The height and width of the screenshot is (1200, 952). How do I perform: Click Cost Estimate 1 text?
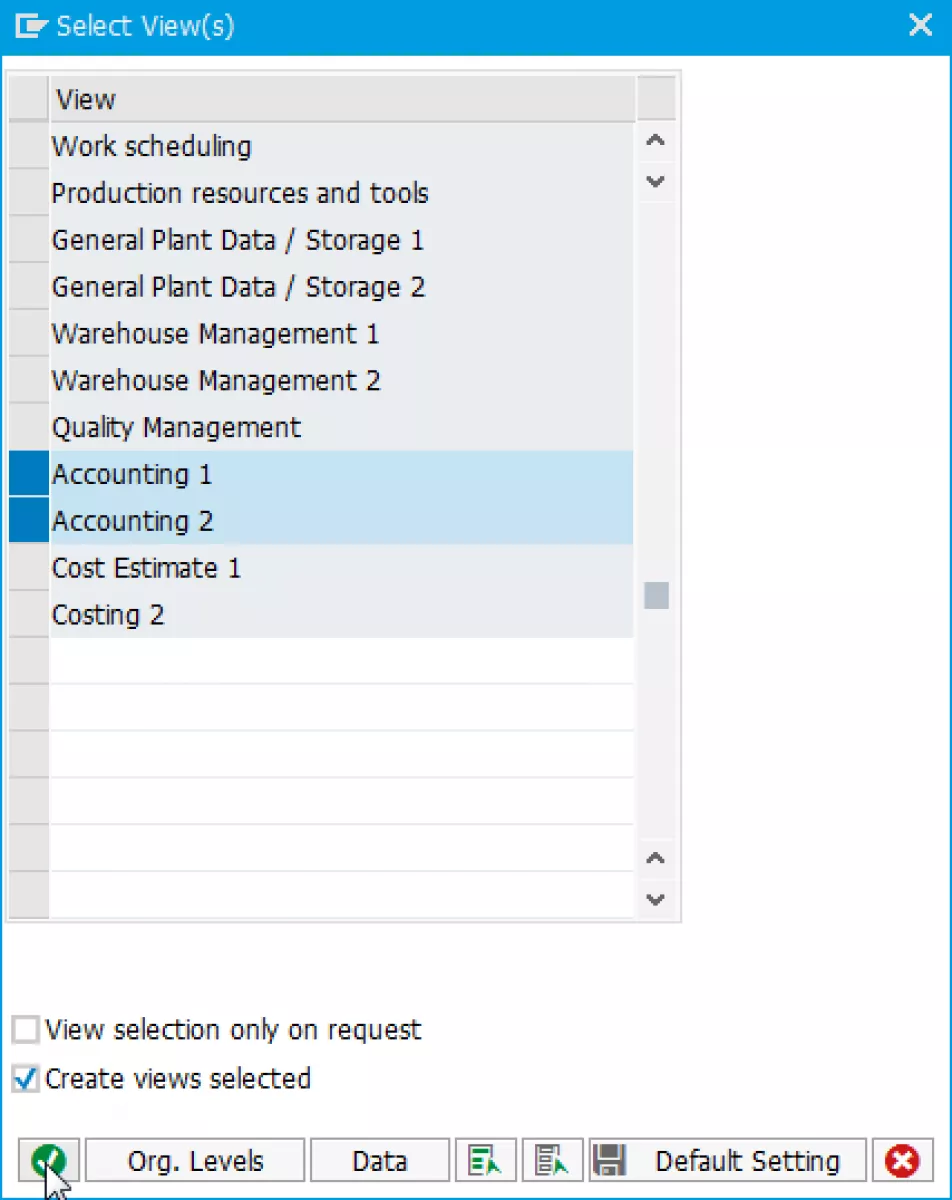[147, 568]
